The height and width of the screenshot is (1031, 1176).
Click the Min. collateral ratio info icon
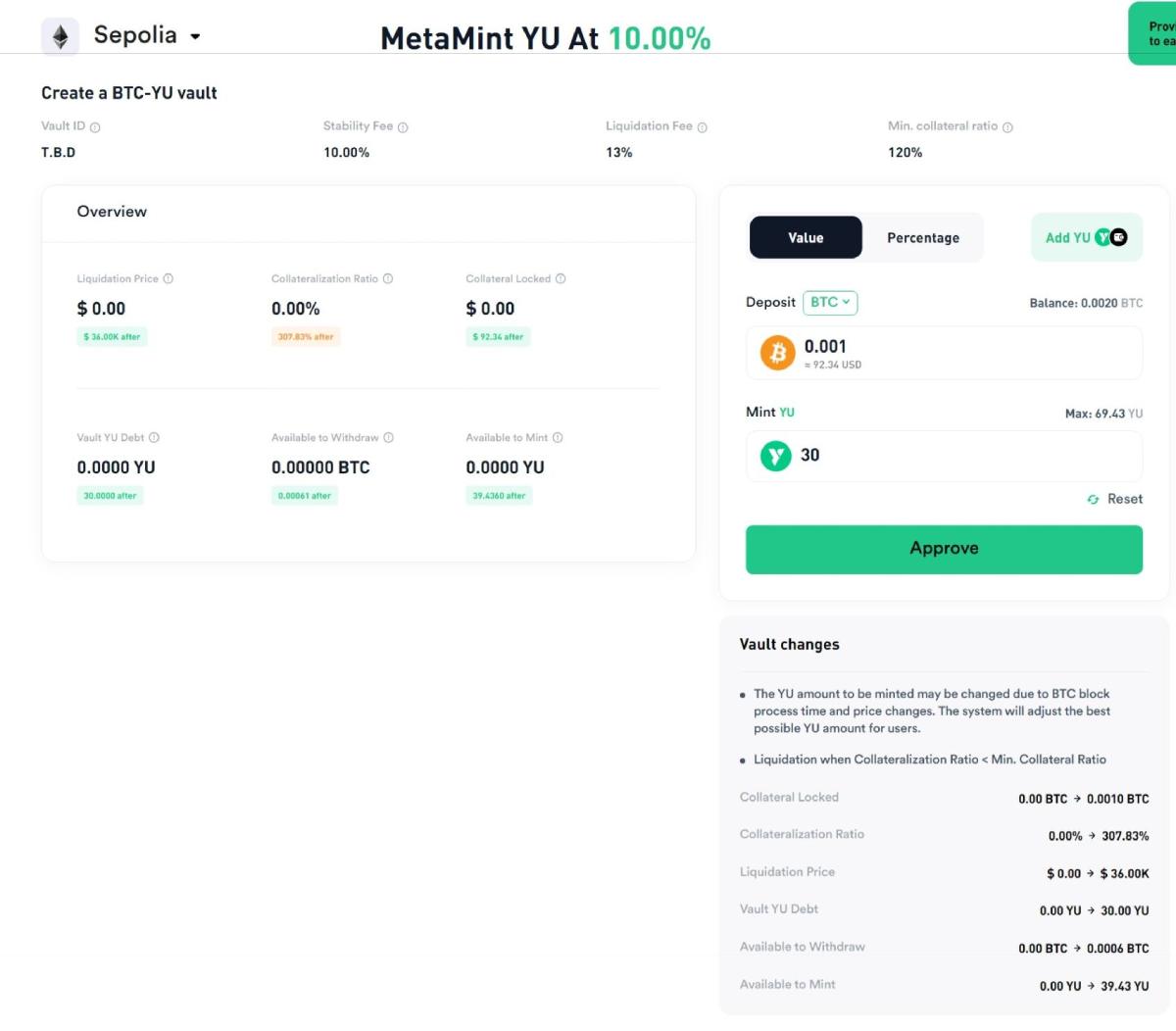(1007, 127)
